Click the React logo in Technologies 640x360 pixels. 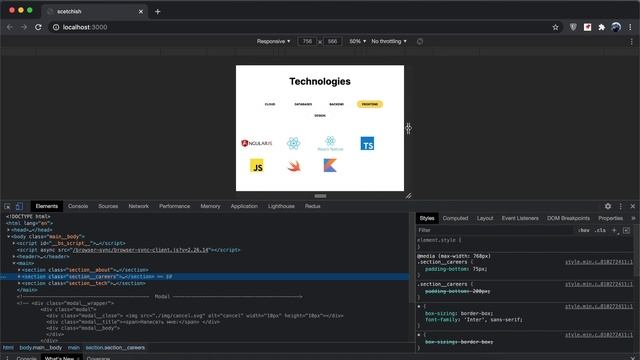coord(293,143)
